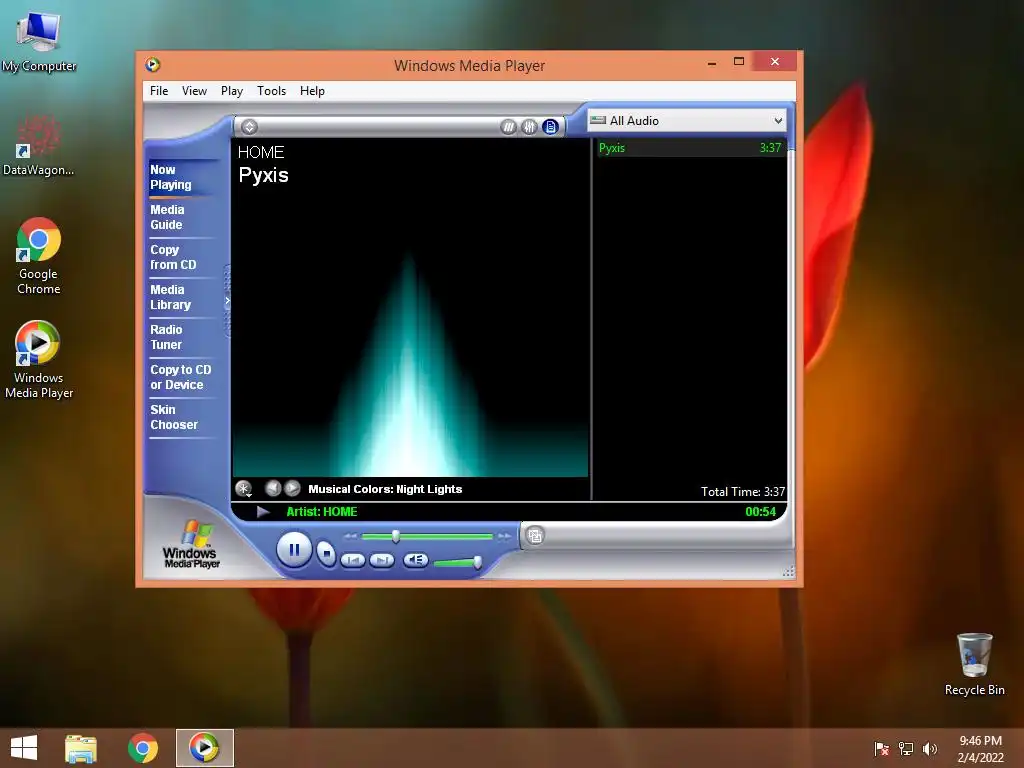Open the Action Center flag tray icon
This screenshot has height=768, width=1024.
point(882,748)
